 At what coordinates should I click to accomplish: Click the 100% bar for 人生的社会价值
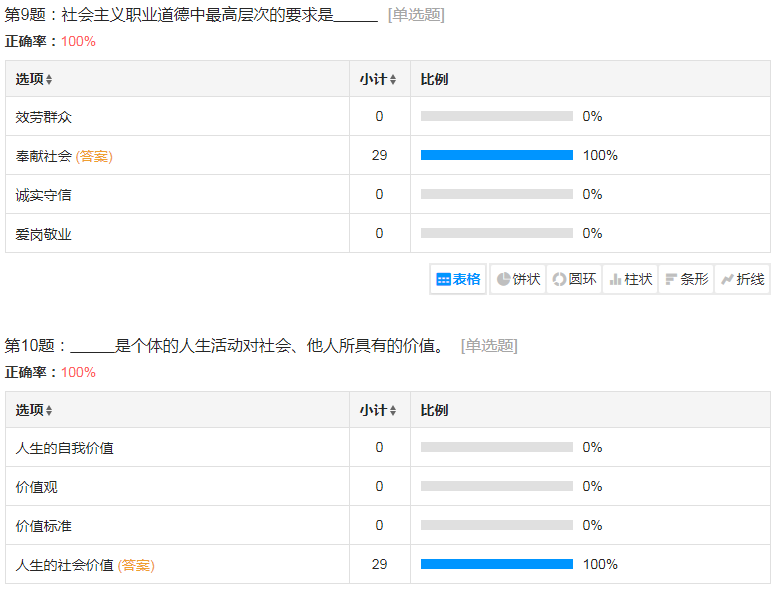click(x=497, y=564)
